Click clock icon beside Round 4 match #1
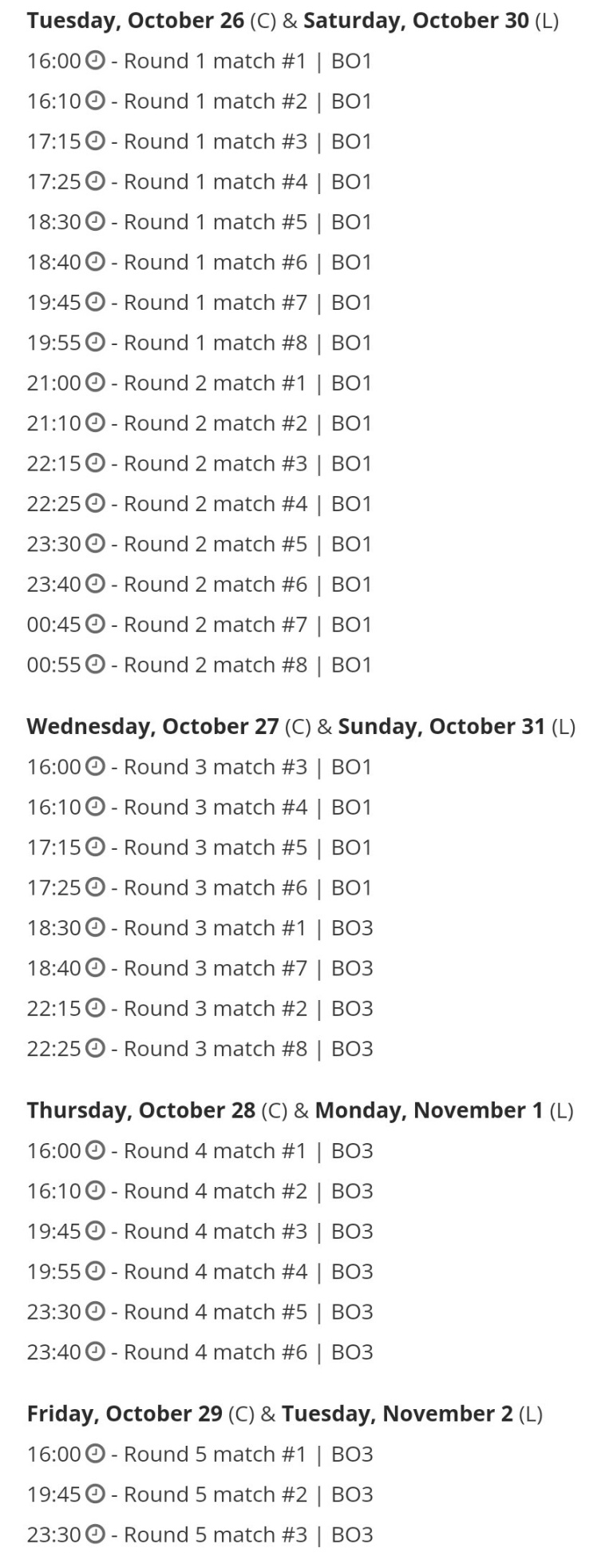Viewport: 609px width, 1568px height. (x=95, y=1149)
